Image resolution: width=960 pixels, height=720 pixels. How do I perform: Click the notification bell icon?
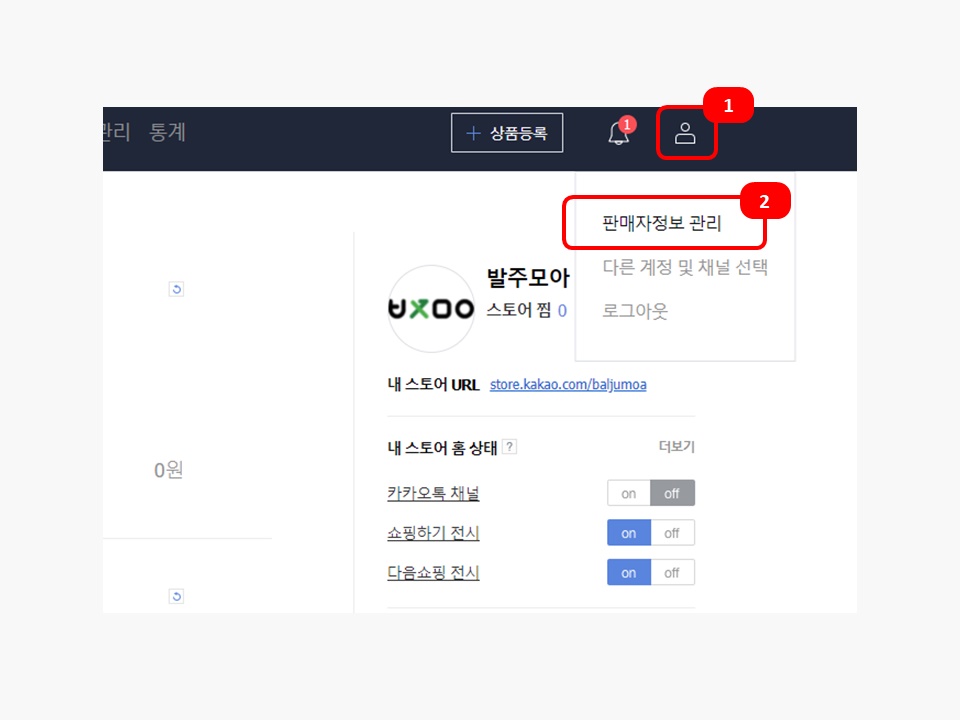pos(619,133)
